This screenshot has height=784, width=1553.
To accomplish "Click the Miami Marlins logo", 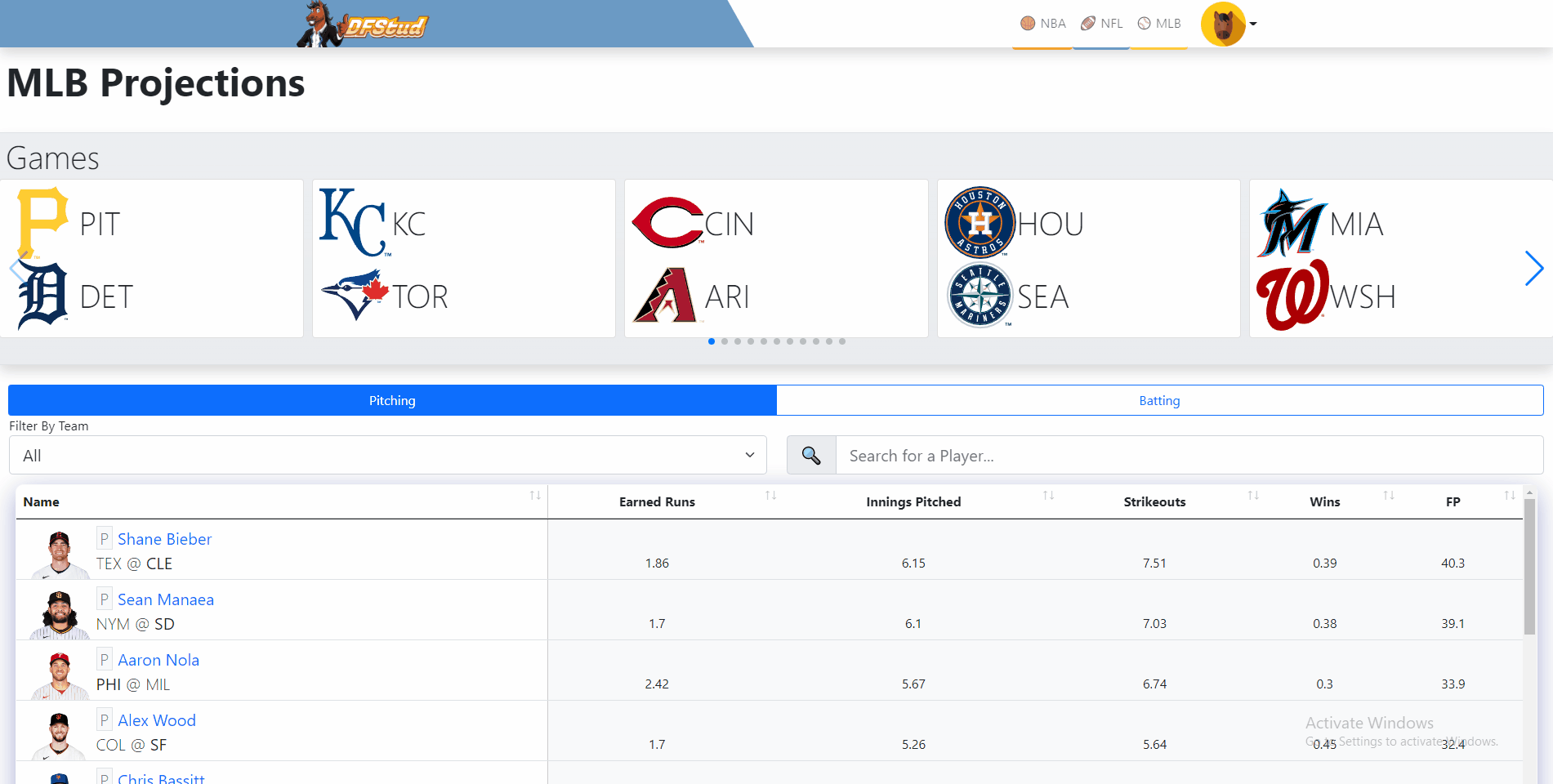I will [x=1292, y=222].
